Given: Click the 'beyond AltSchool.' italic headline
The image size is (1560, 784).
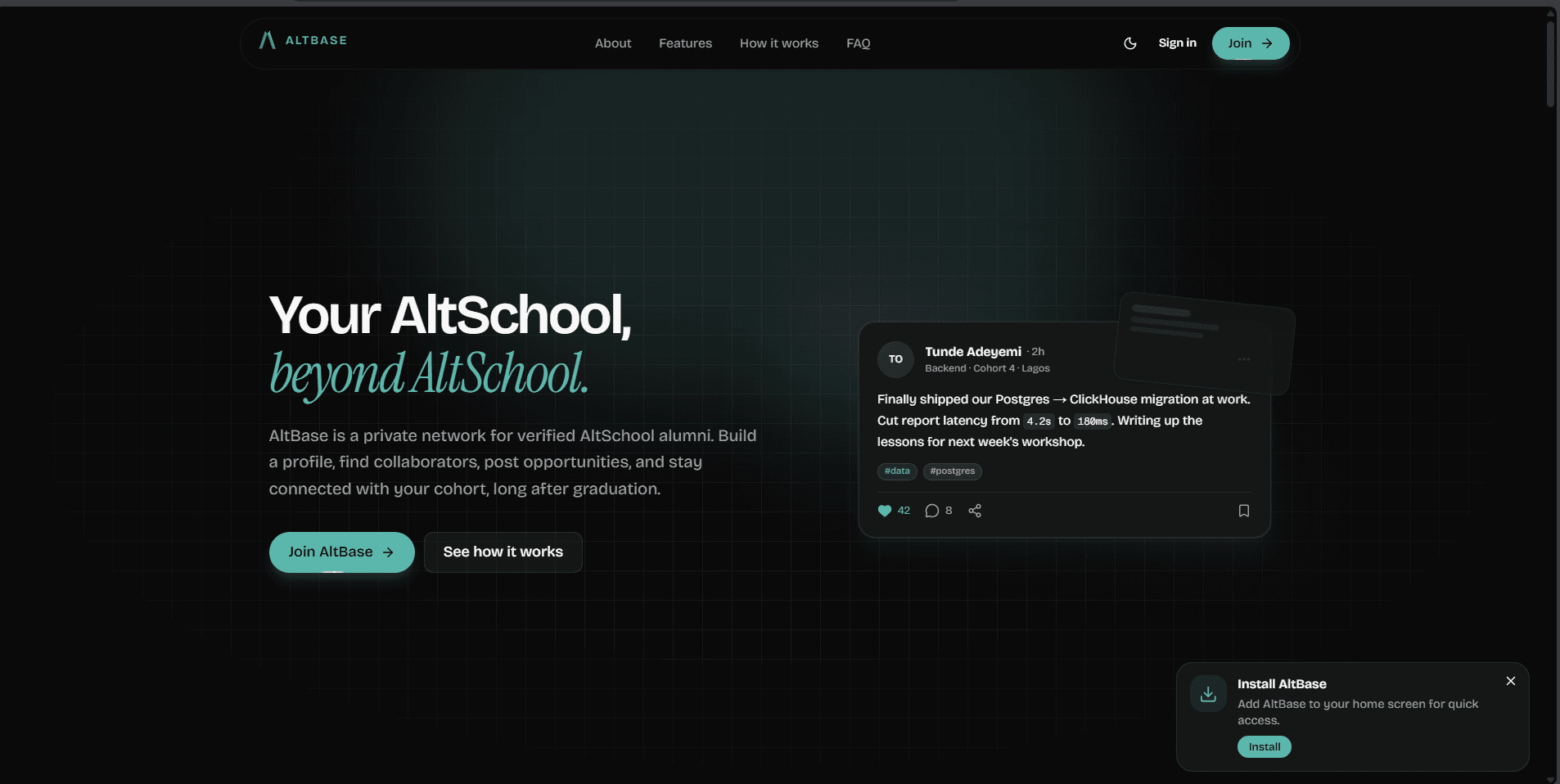Looking at the screenshot, I should (x=429, y=375).
